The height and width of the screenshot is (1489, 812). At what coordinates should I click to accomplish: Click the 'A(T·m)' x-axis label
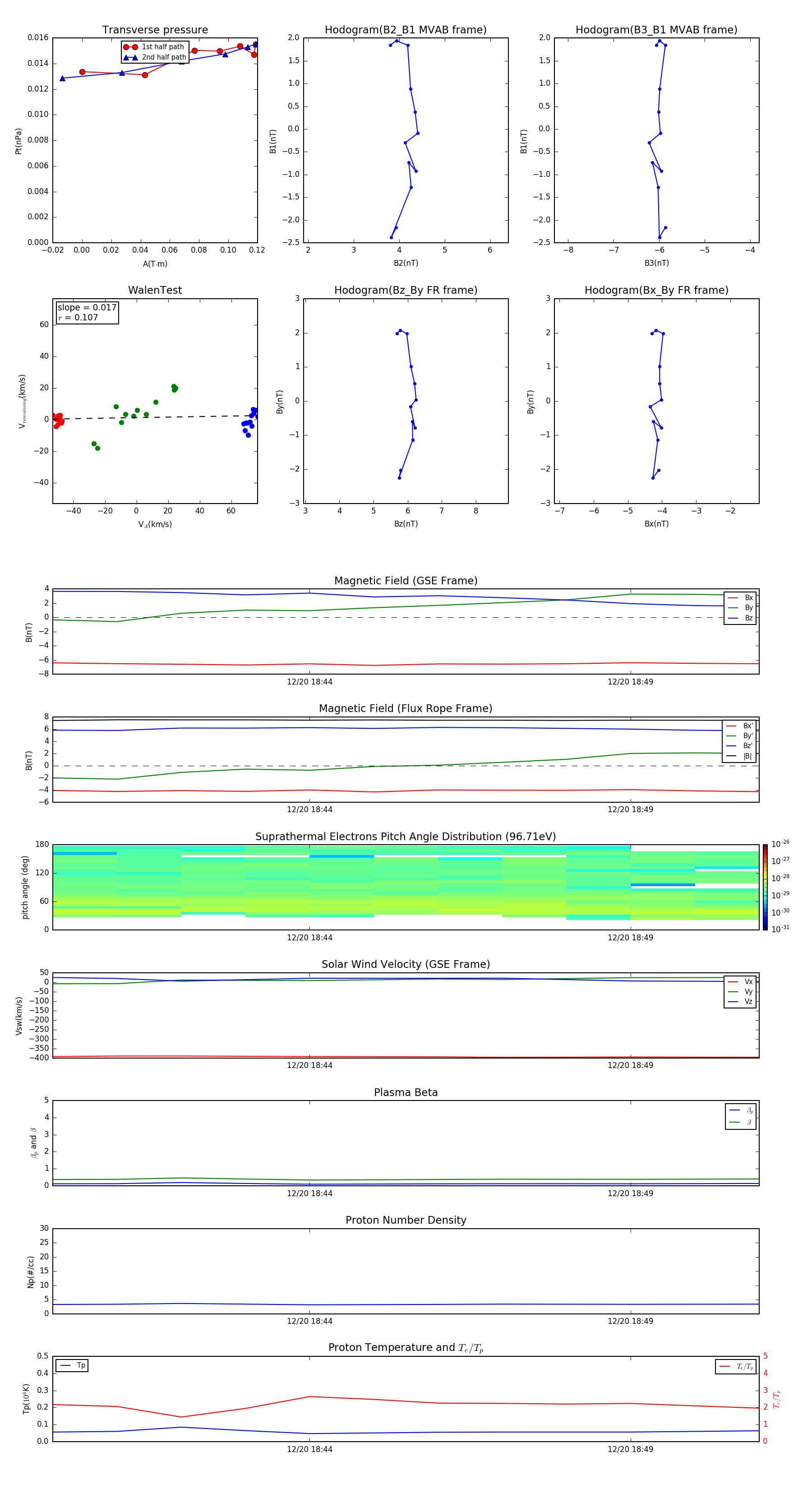pyautogui.click(x=155, y=264)
